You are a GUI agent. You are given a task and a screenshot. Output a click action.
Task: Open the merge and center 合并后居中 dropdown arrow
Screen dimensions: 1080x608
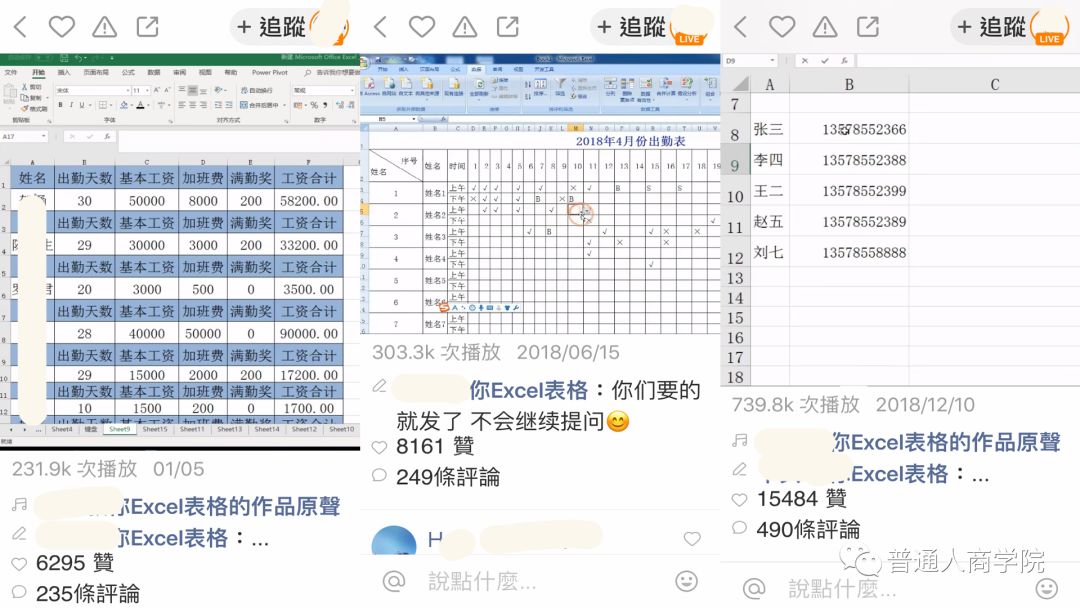tap(284, 105)
